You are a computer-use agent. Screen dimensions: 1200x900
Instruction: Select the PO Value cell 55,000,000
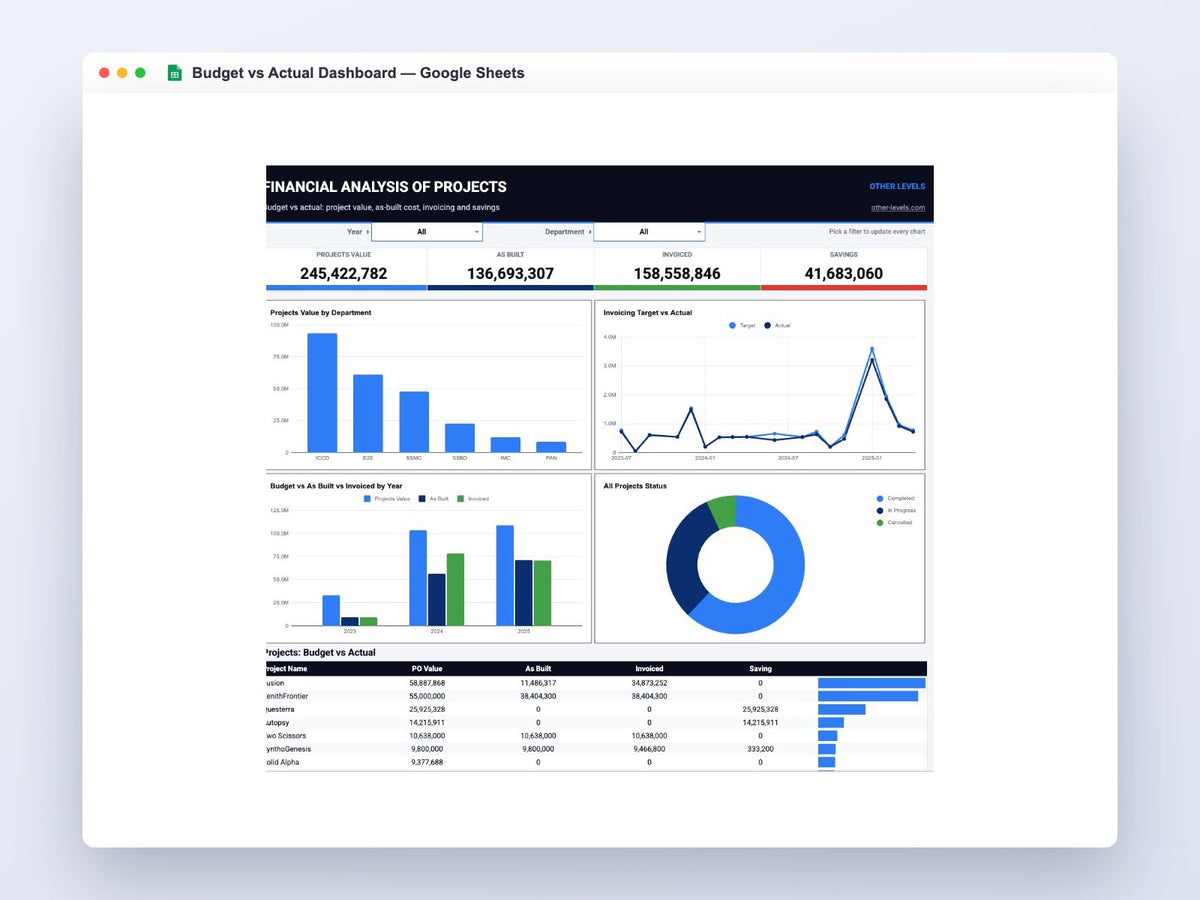[x=427, y=696]
